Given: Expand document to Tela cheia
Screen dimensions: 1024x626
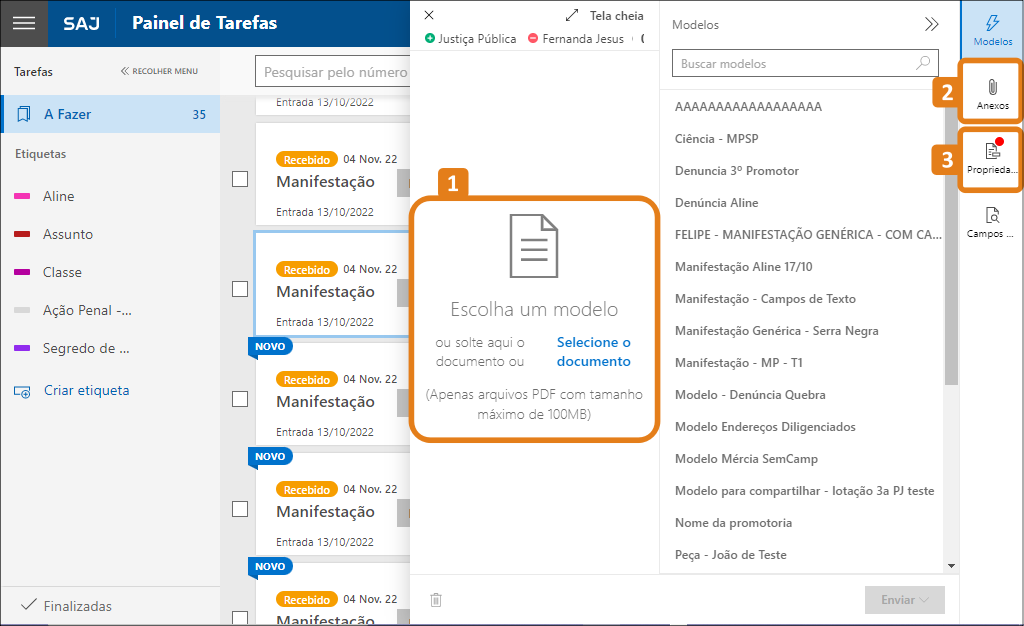Looking at the screenshot, I should [604, 16].
